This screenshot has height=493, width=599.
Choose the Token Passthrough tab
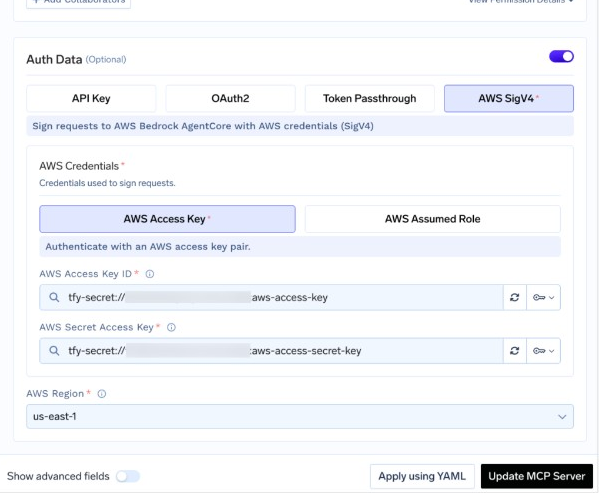(369, 99)
